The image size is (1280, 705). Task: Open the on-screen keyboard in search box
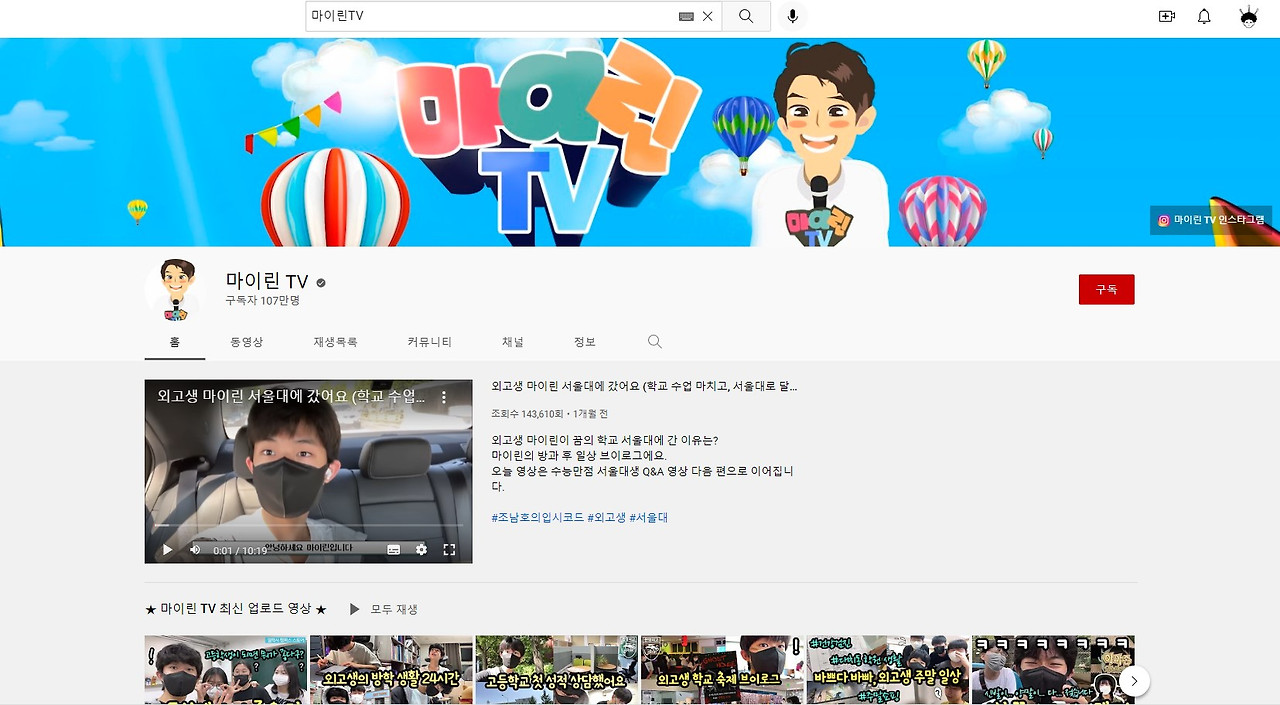(x=686, y=16)
